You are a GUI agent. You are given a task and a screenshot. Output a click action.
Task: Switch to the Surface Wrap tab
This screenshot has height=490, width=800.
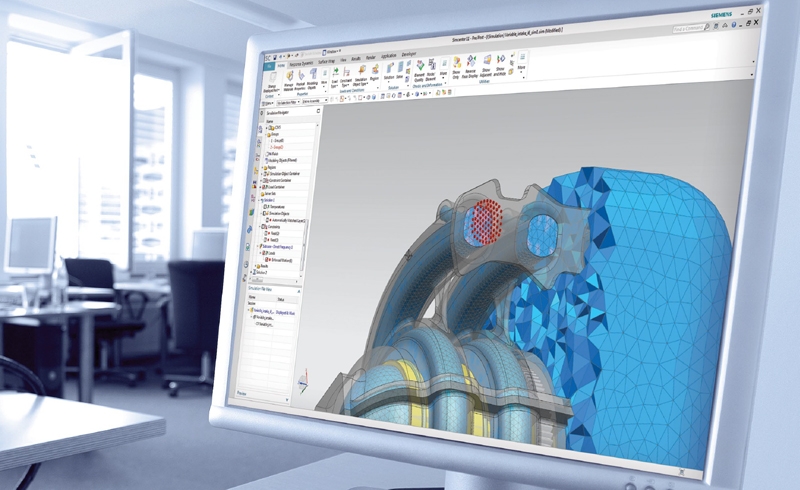pyautogui.click(x=326, y=62)
